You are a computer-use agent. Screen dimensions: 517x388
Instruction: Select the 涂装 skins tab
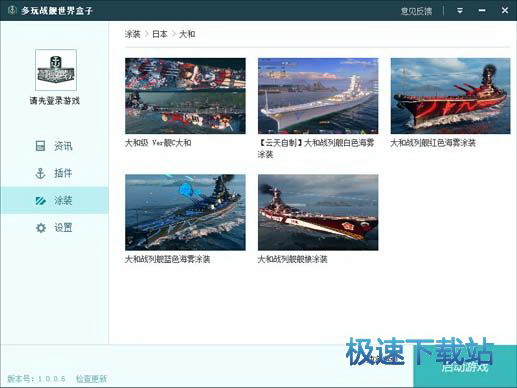click(x=54, y=200)
